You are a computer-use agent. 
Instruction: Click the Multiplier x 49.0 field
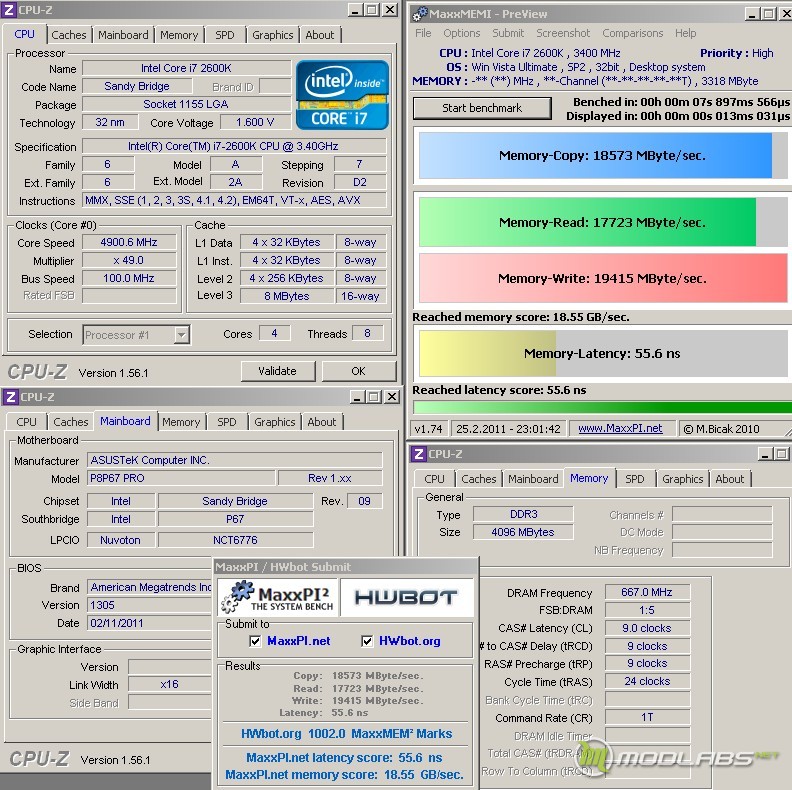pyautogui.click(x=129, y=261)
